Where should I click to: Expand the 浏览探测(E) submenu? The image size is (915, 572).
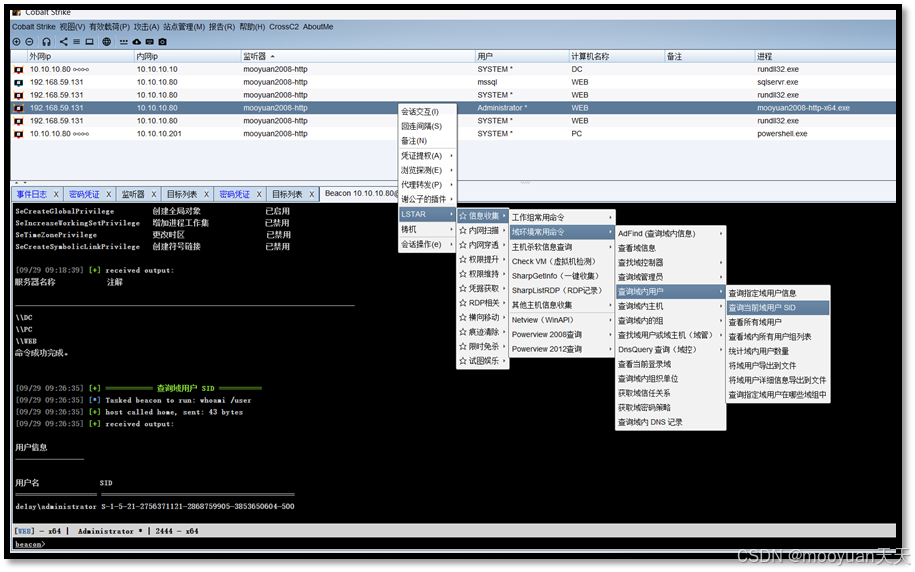tap(427, 170)
